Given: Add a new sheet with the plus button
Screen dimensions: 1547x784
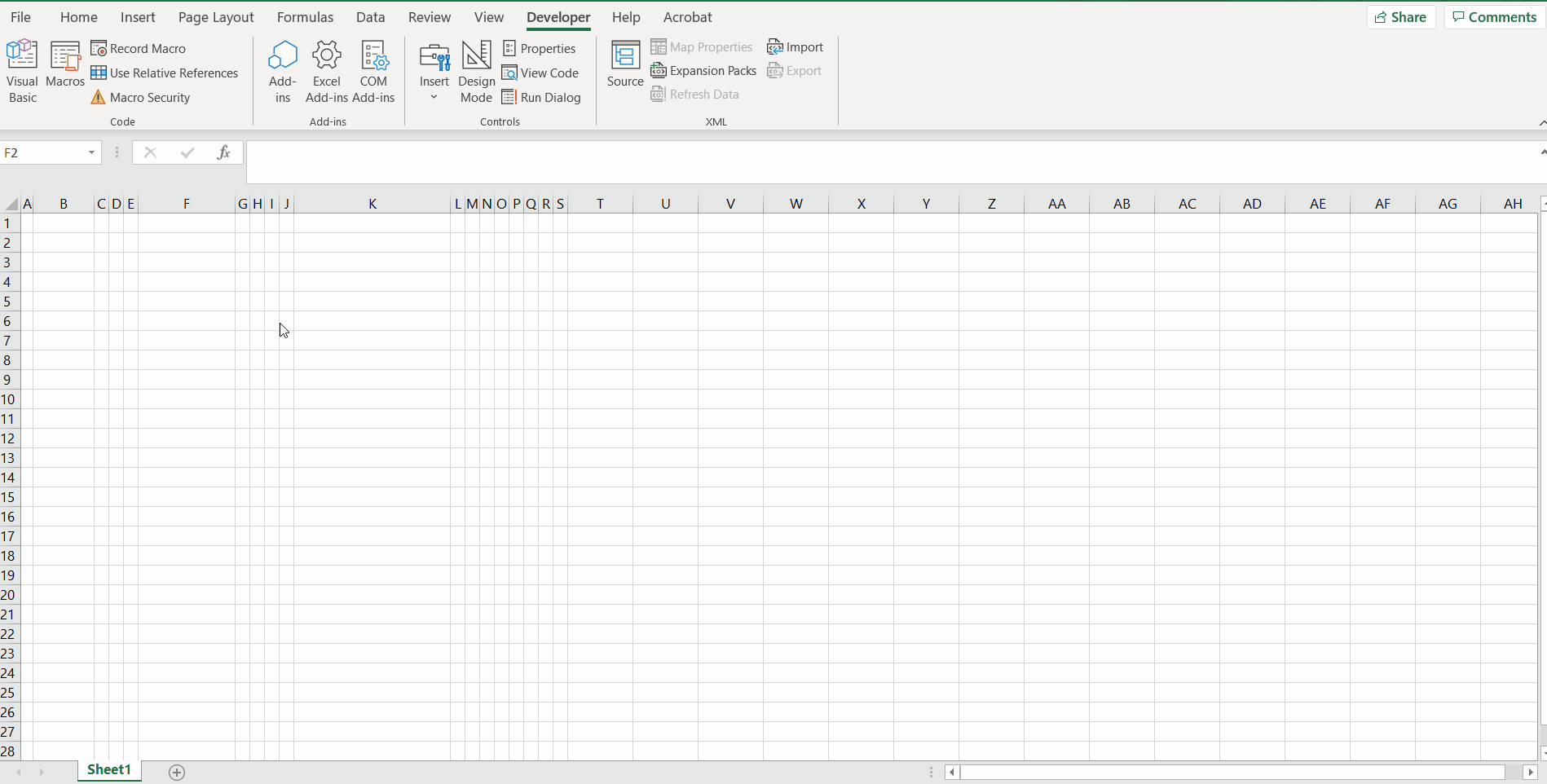Looking at the screenshot, I should click(176, 772).
